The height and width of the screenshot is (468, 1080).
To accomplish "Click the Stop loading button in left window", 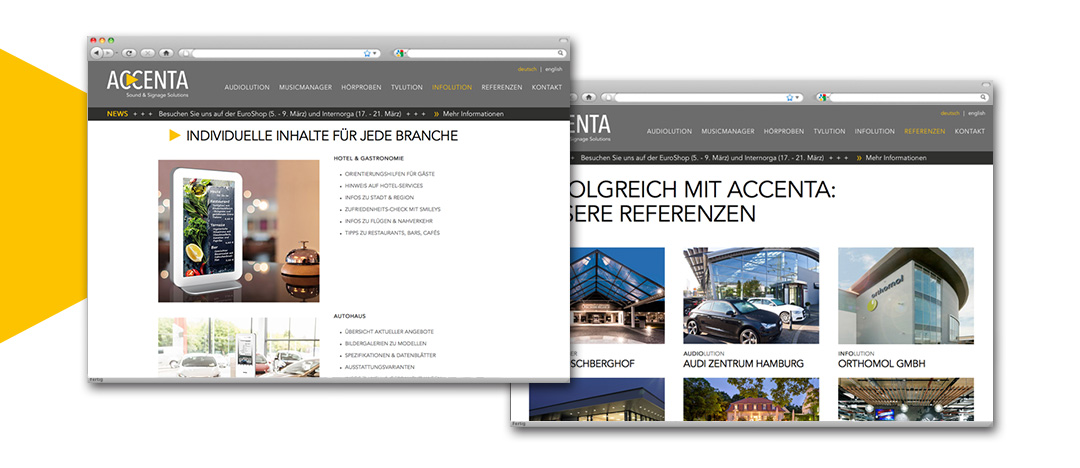I will [x=147, y=53].
